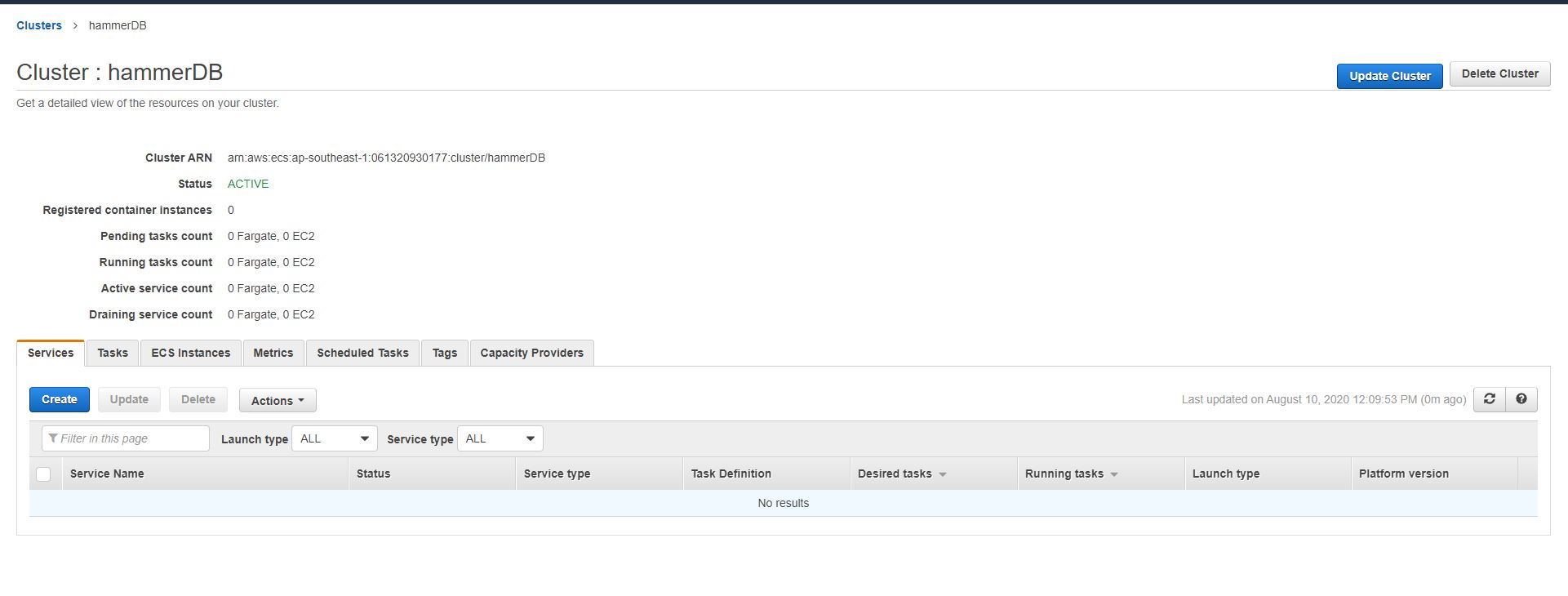
Task: Navigate to Clusters breadcrumb link
Action: point(39,25)
